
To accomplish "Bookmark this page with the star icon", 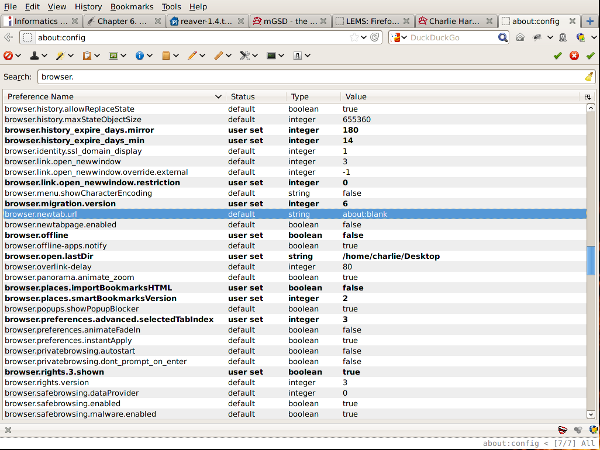I will tap(354, 38).
